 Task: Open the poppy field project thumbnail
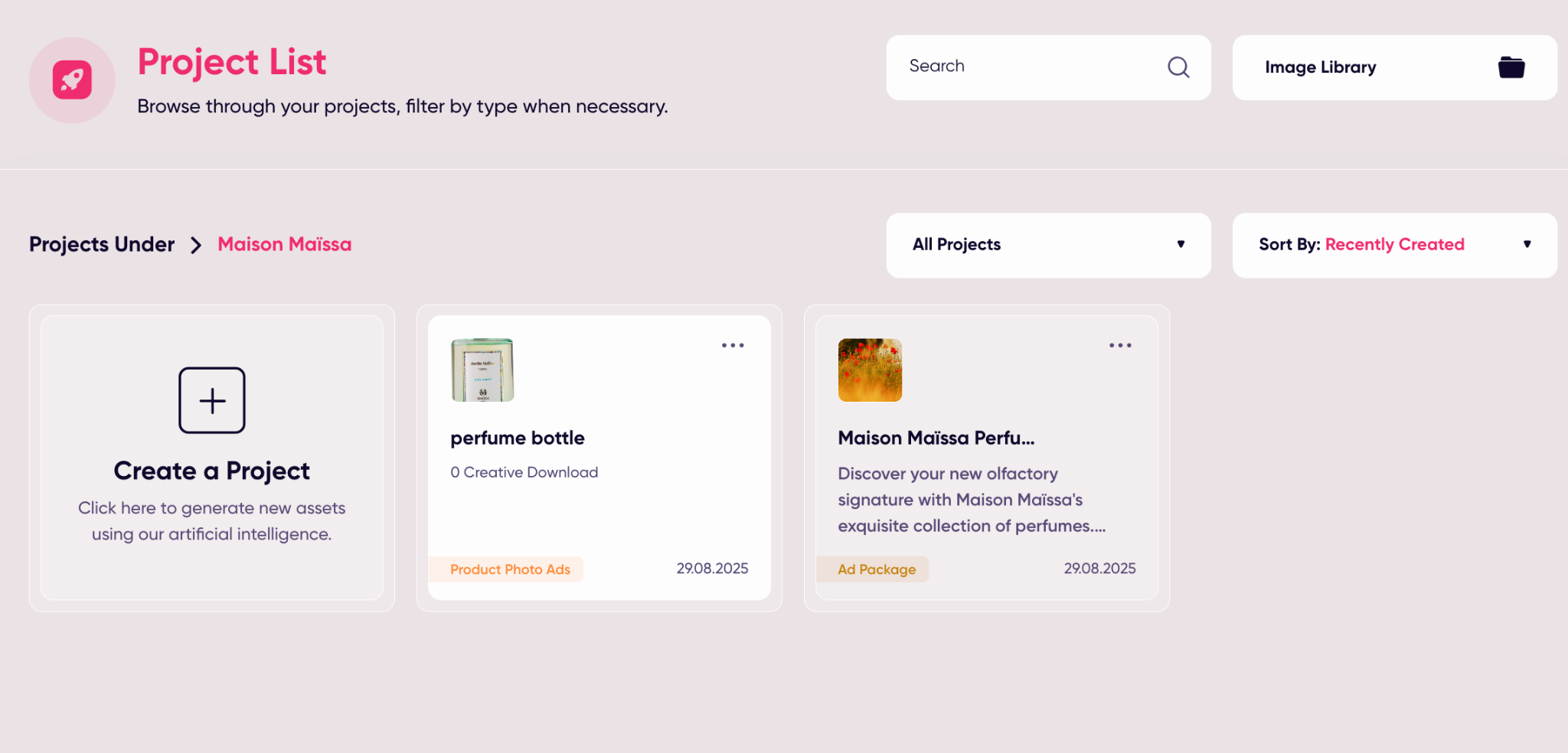tap(870, 370)
